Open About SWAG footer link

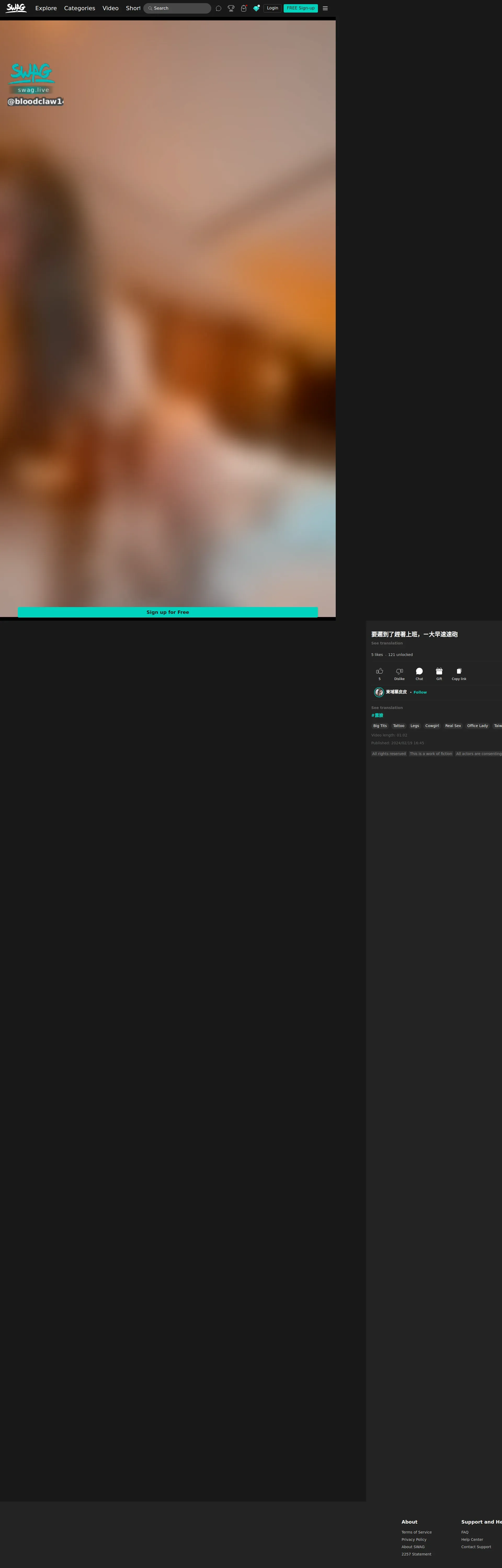[x=413, y=1547]
